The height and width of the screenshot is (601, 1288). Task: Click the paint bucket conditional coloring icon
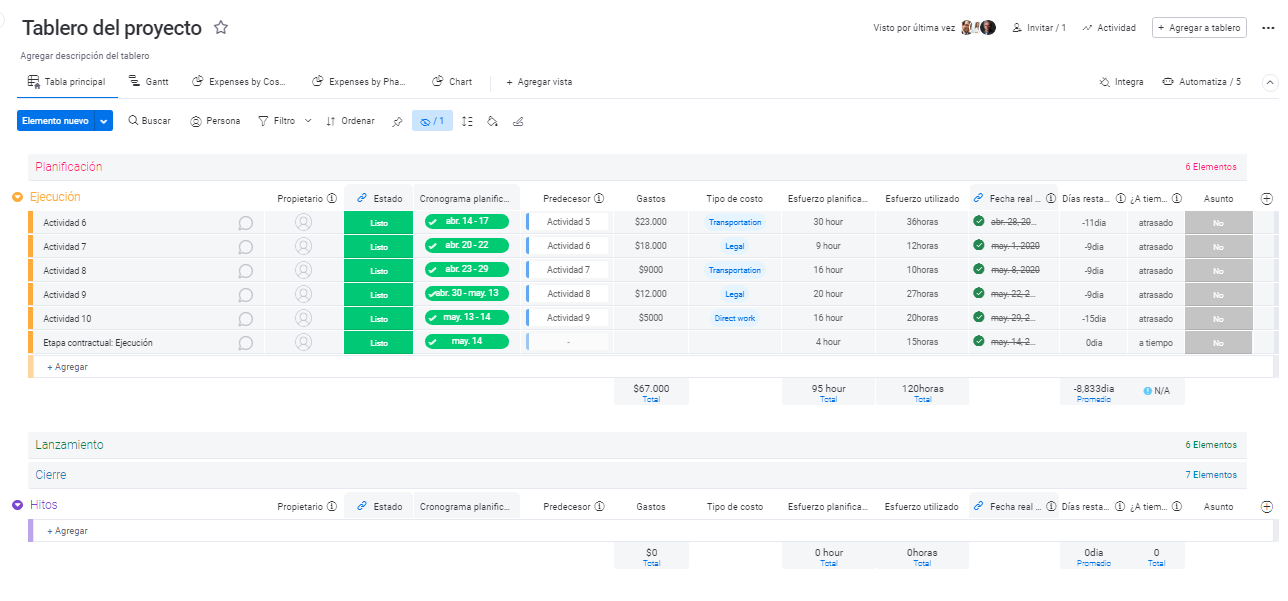(492, 121)
